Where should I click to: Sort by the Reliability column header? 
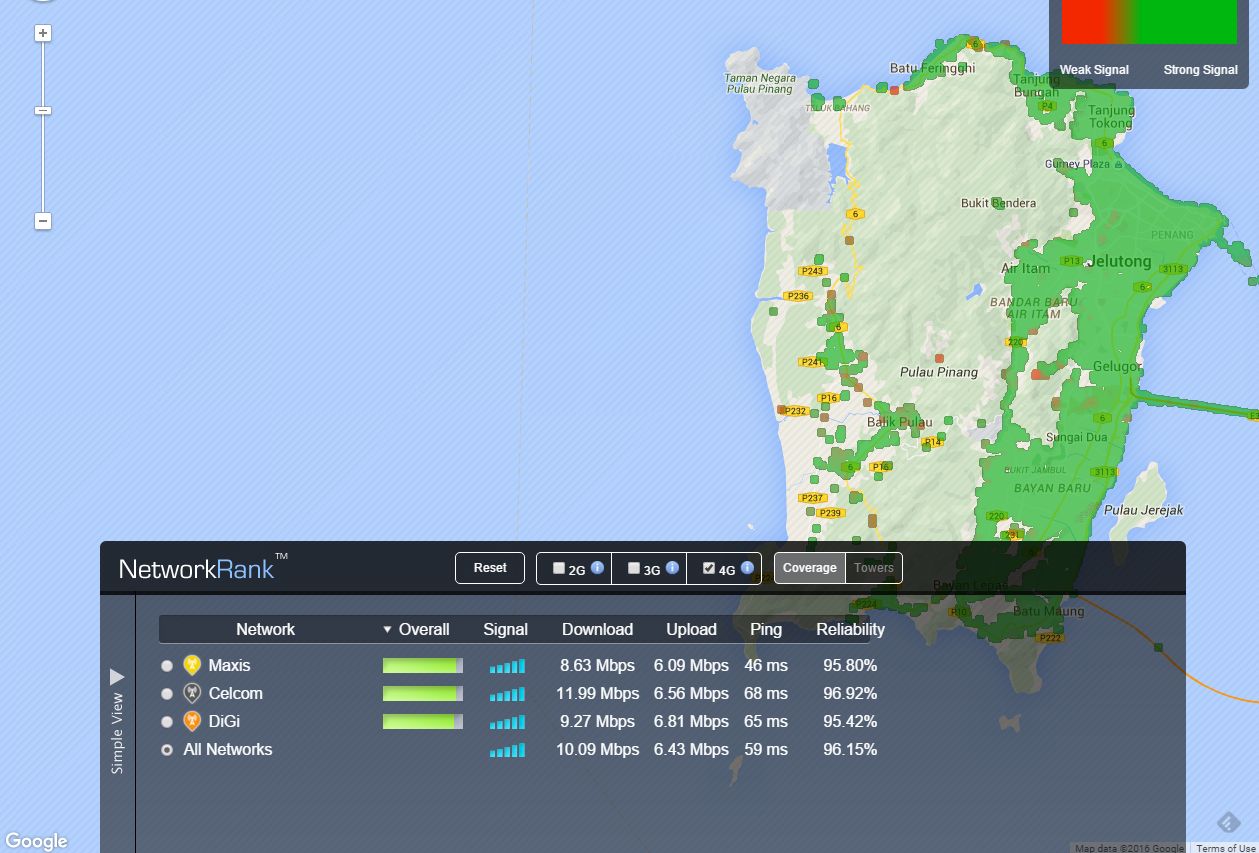(850, 629)
